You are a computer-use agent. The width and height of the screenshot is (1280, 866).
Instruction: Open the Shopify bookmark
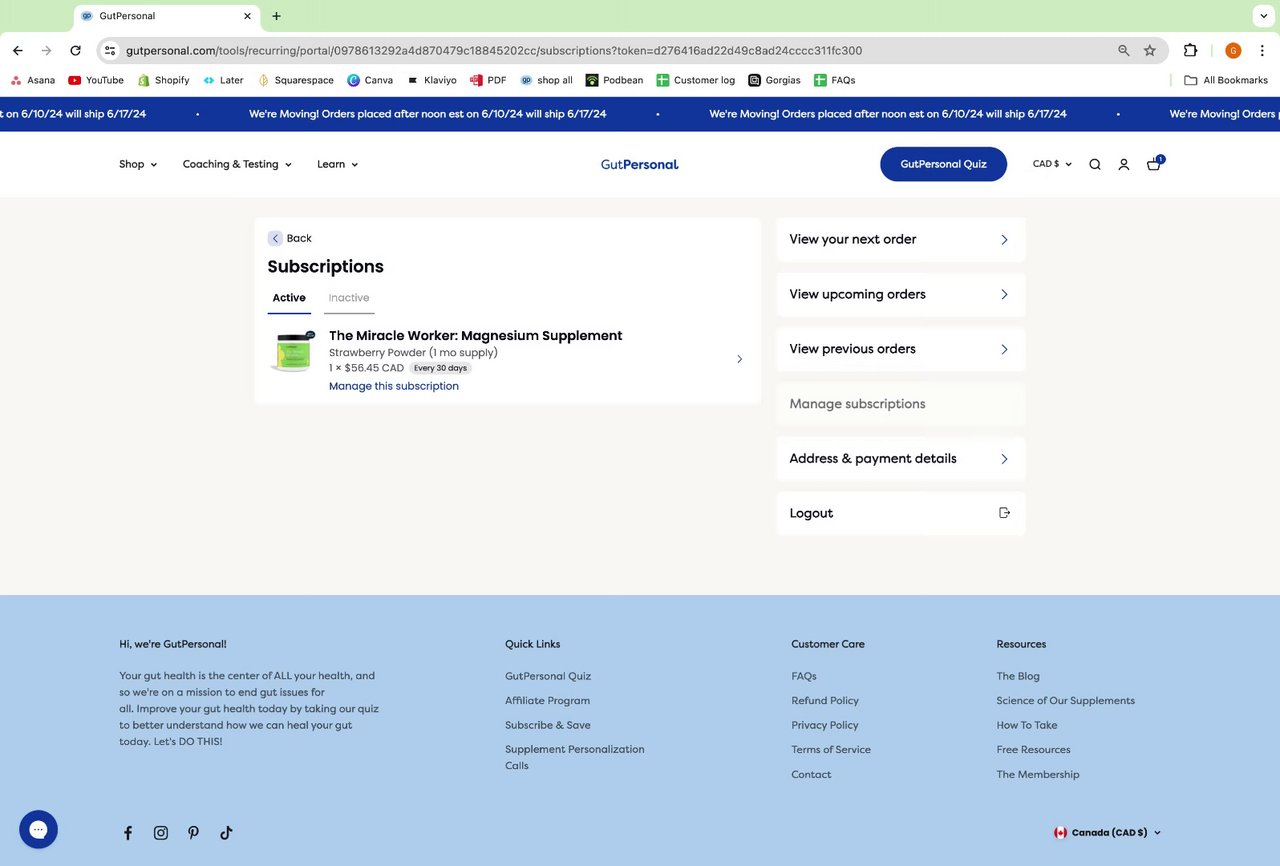click(x=163, y=80)
